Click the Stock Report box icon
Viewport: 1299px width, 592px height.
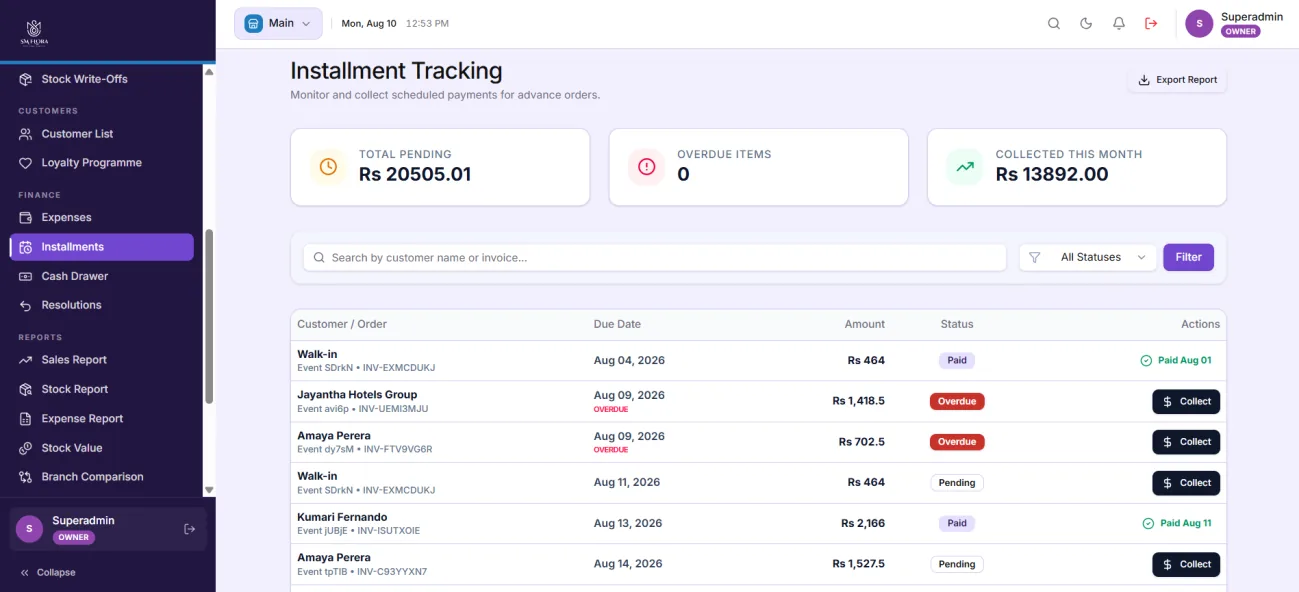pos(26,389)
